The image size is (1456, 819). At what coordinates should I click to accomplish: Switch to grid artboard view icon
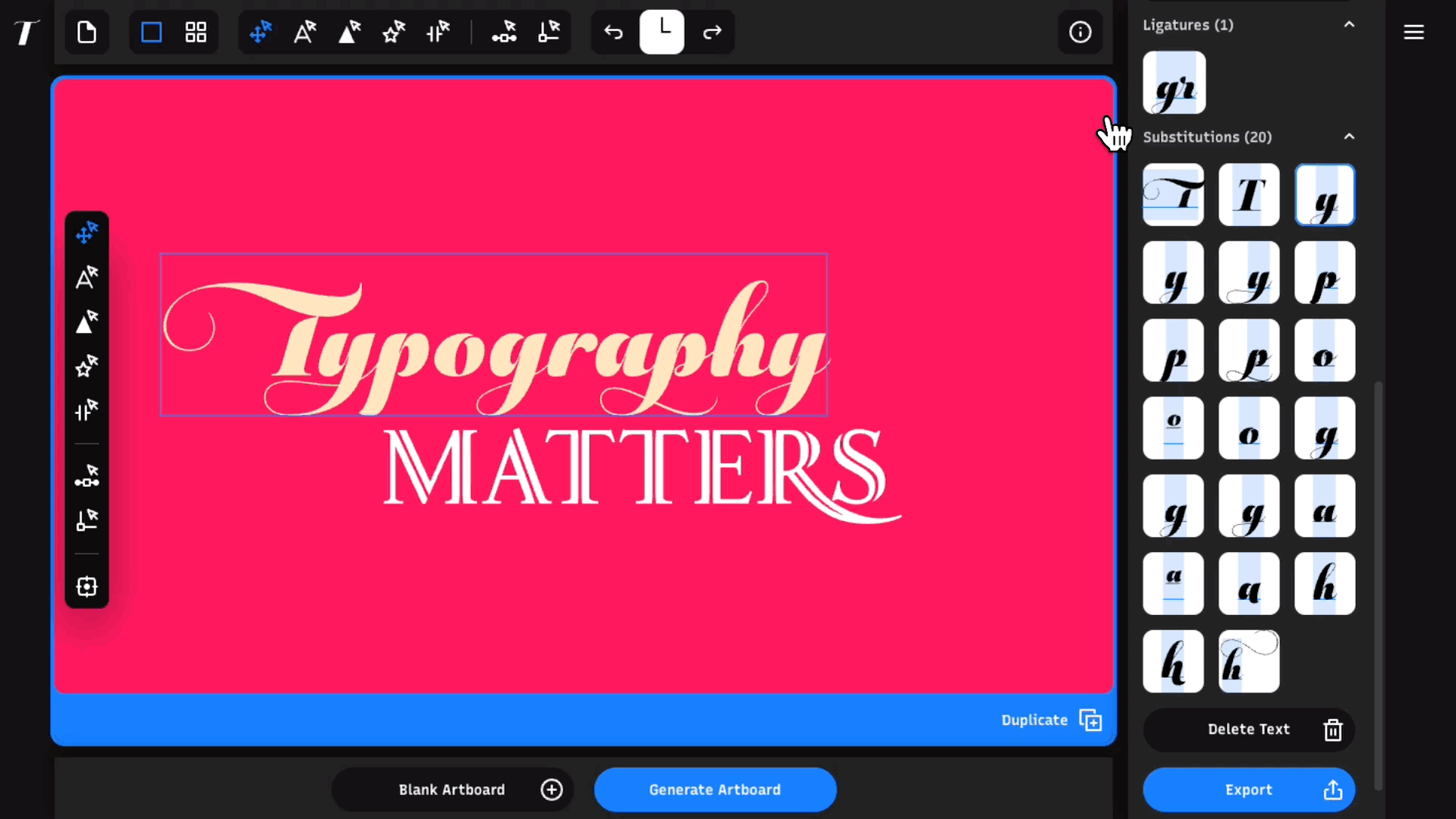[196, 32]
